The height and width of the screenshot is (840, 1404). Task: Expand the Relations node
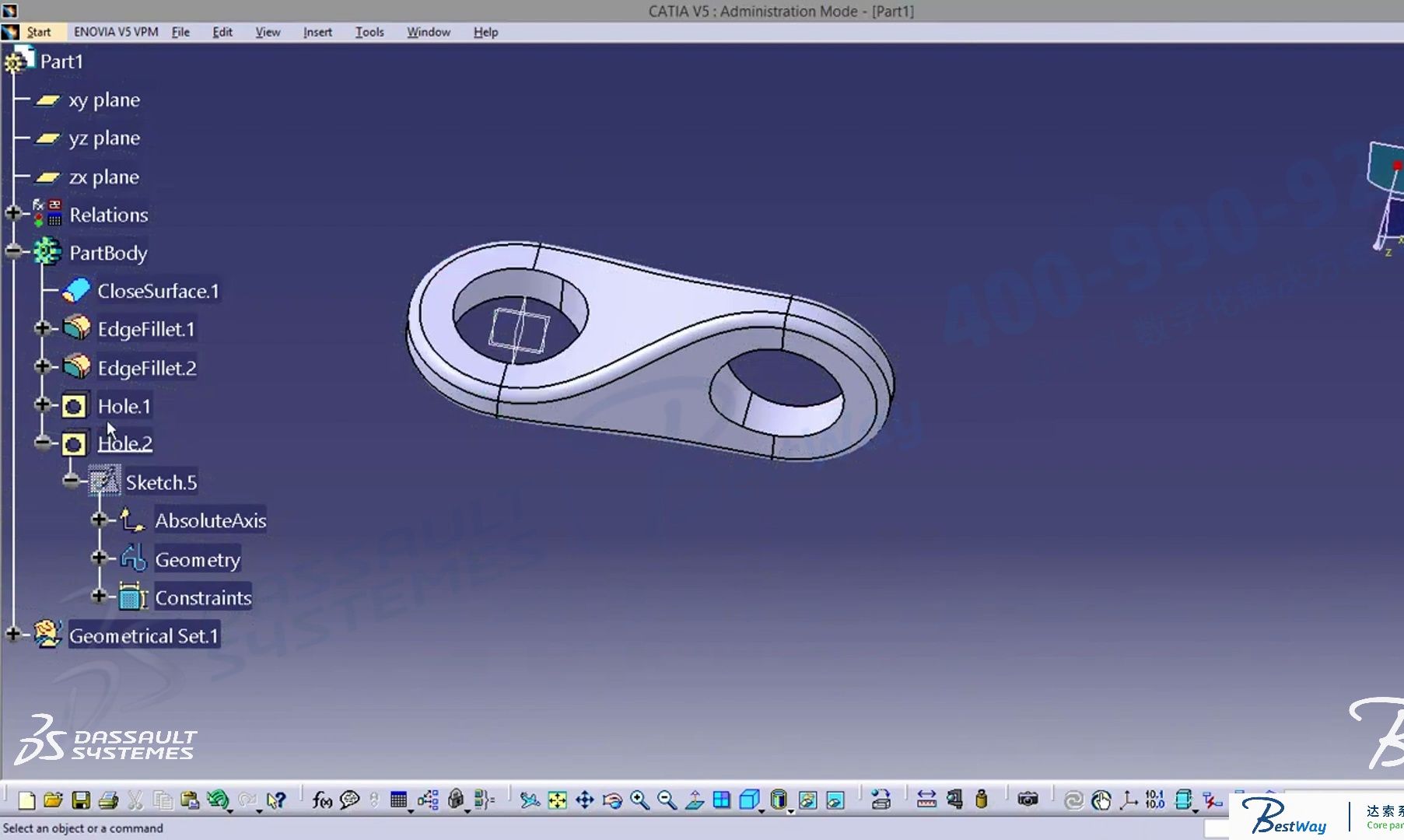[13, 213]
